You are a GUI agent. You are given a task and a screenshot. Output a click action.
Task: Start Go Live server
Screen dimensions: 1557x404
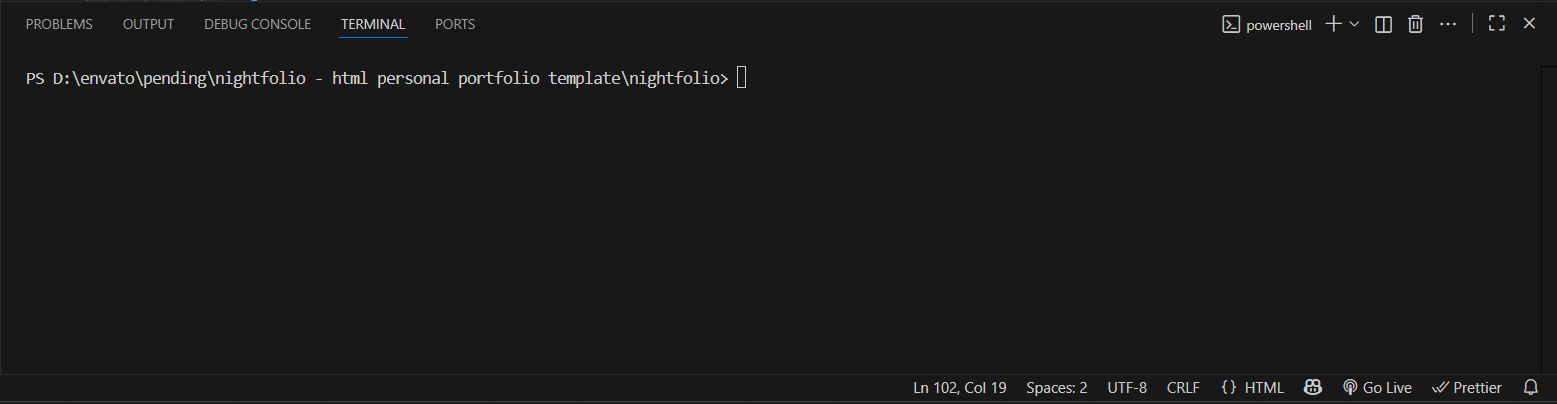[x=1377, y=387]
